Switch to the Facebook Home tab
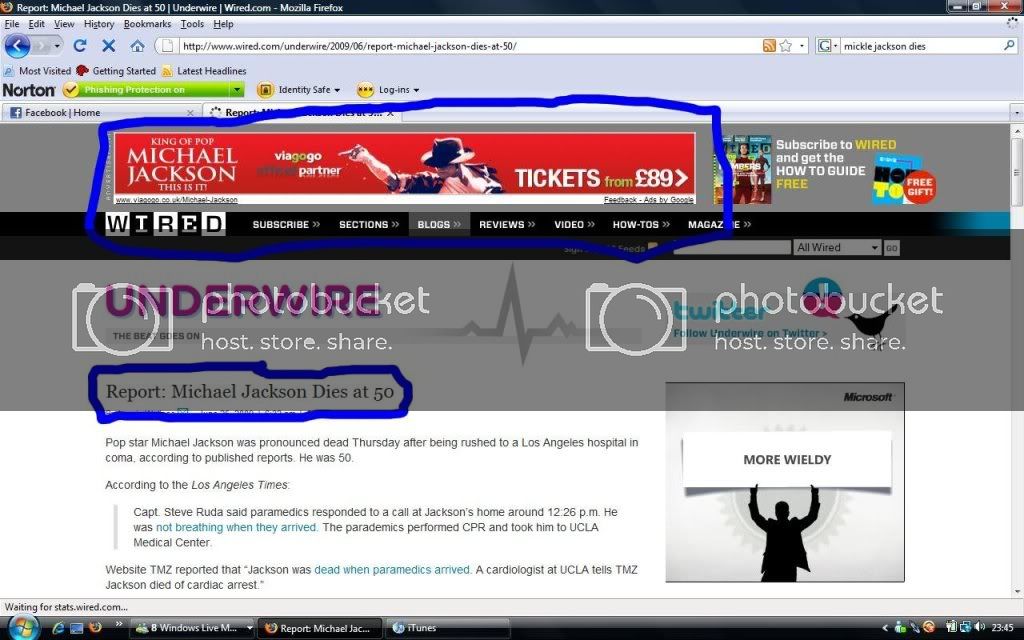 101,113
